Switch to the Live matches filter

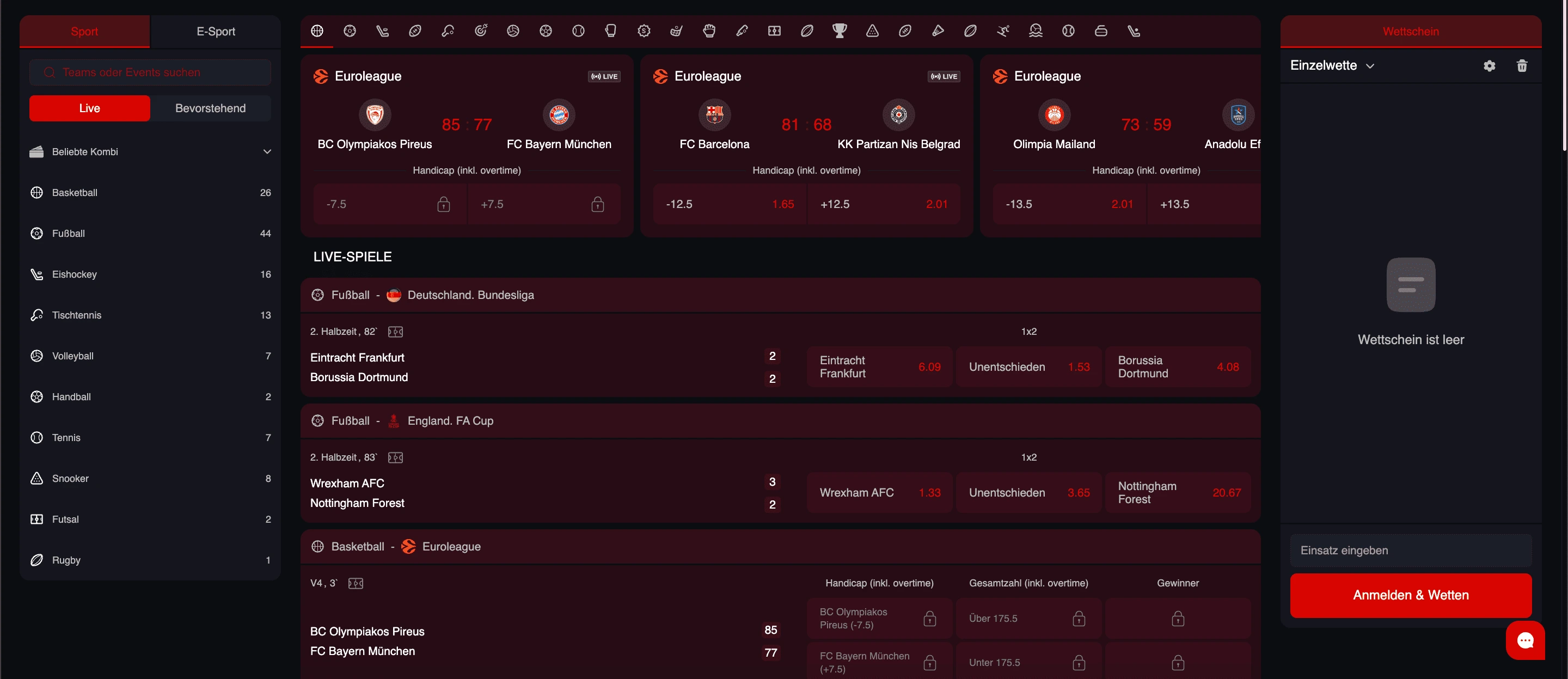tap(88, 108)
